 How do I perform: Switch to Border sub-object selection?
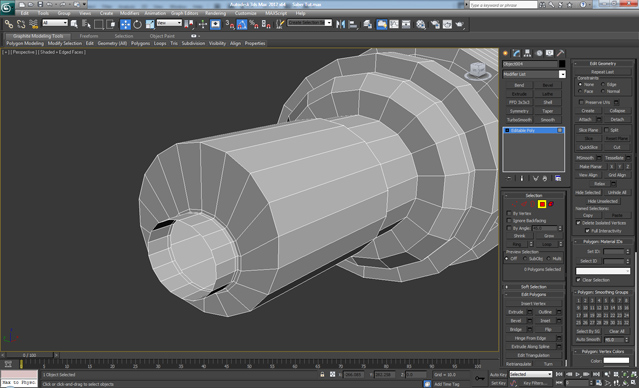click(533, 204)
